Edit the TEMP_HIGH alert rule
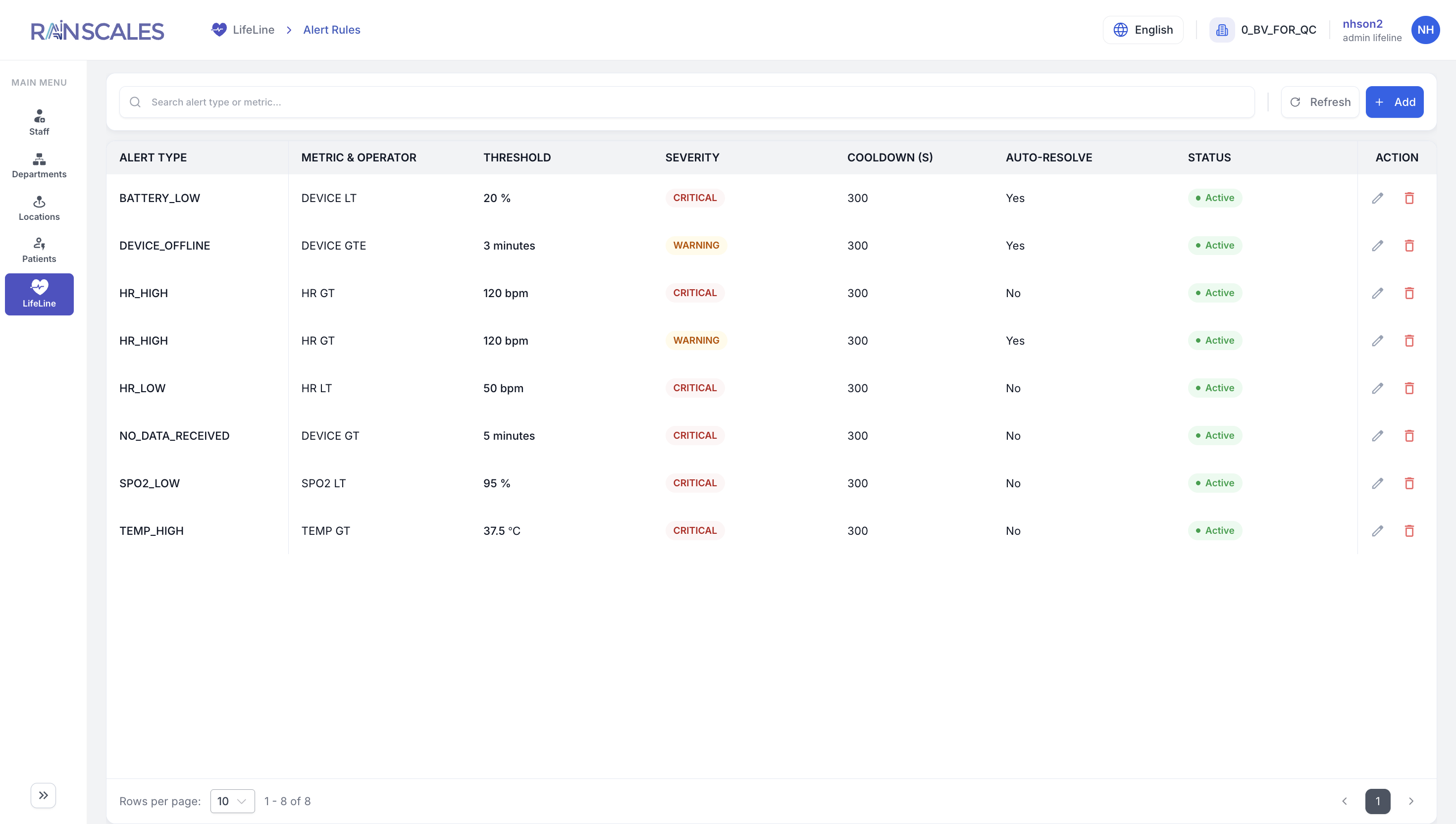Viewport: 1456px width, 824px height. pyautogui.click(x=1377, y=531)
